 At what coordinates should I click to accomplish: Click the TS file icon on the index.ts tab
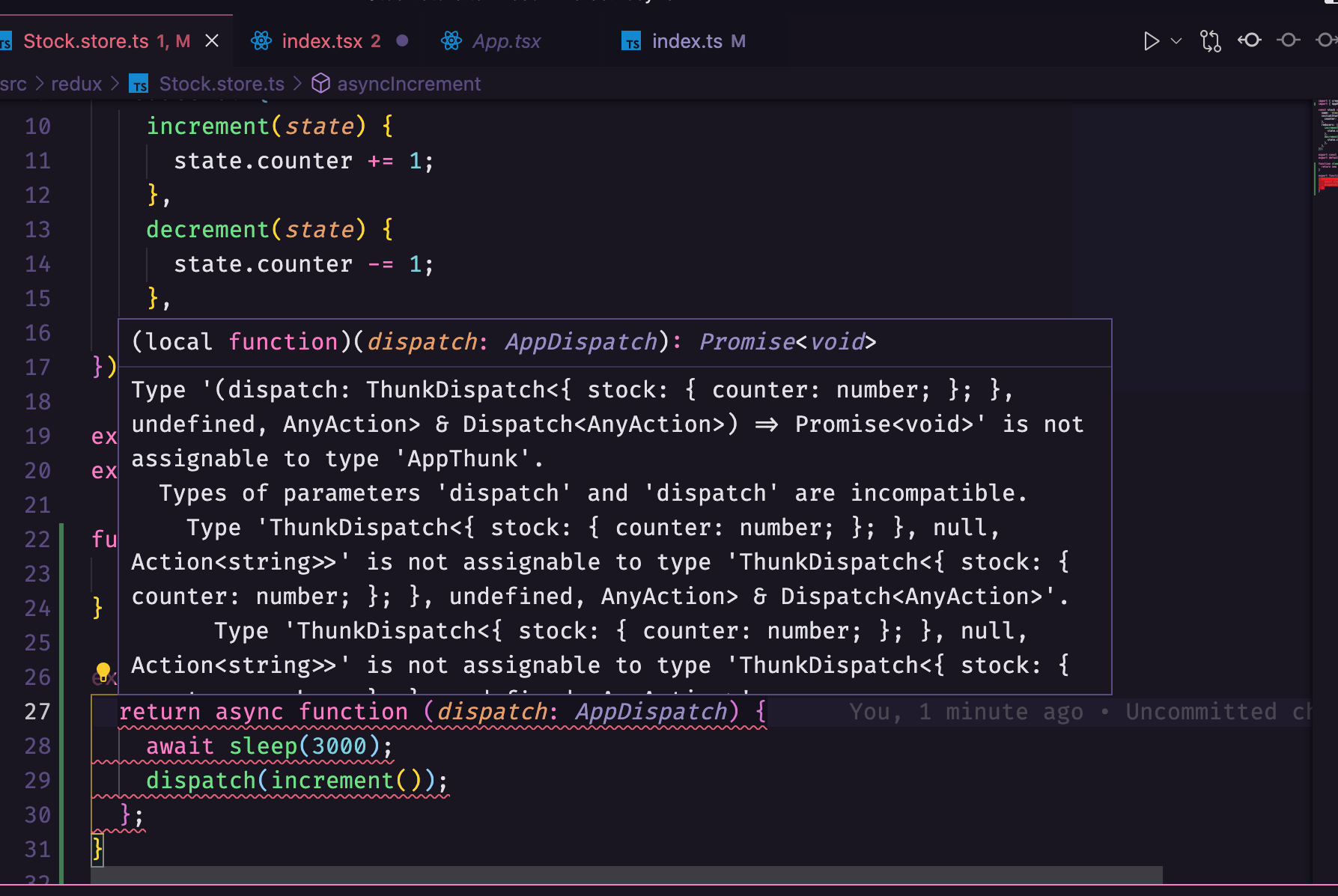pyautogui.click(x=631, y=41)
